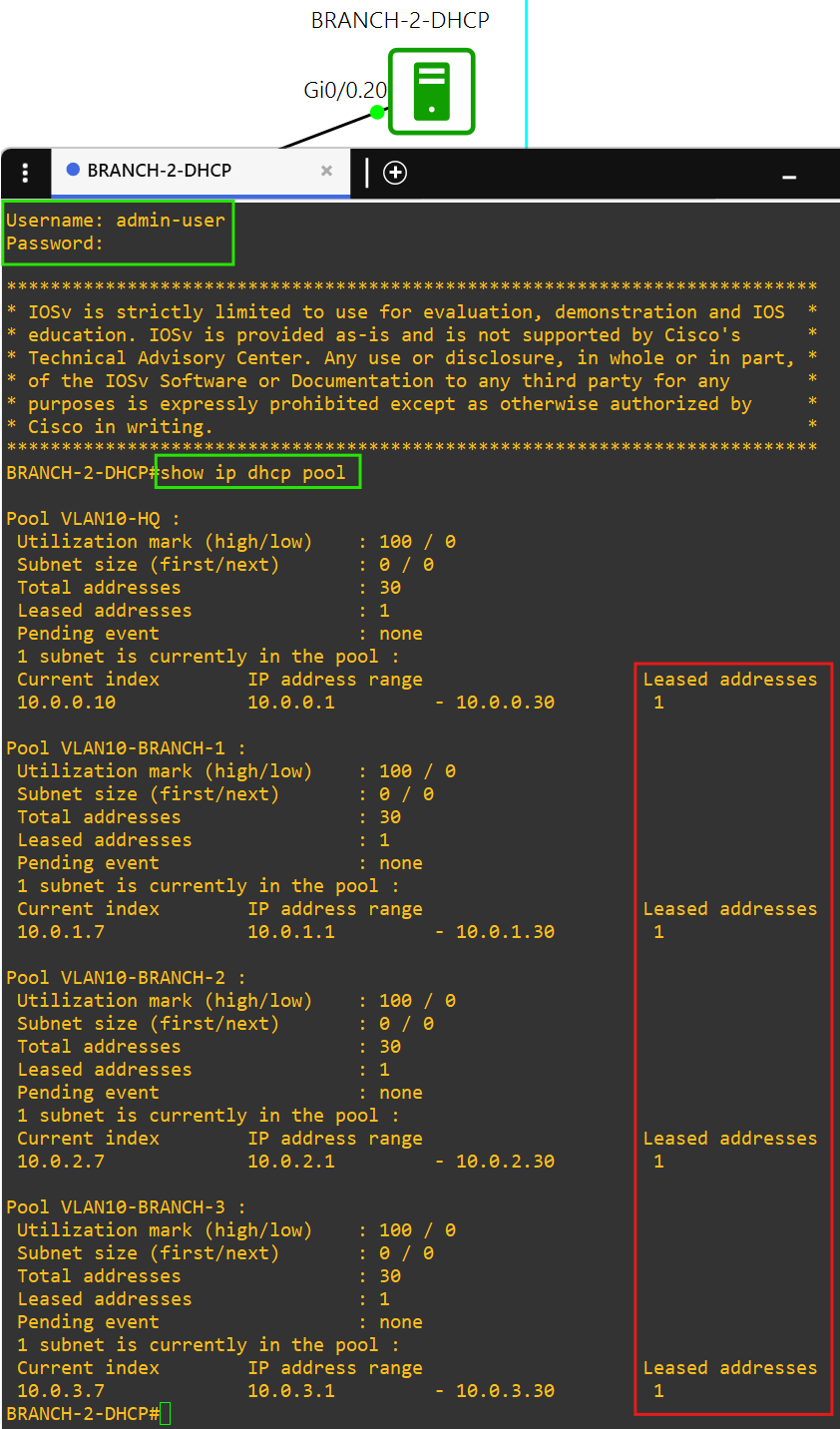Add a new console tab with plus icon
This screenshot has height=1429, width=840.
tap(395, 173)
